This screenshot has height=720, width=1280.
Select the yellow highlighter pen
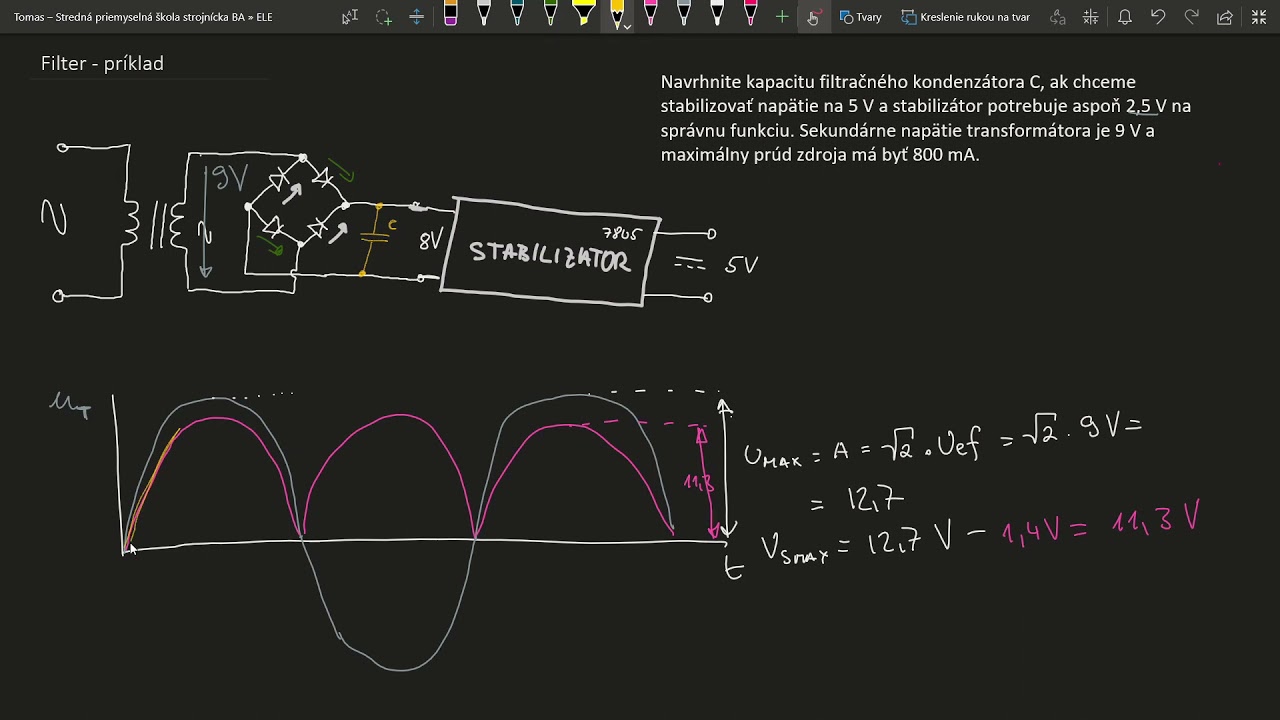pos(583,14)
